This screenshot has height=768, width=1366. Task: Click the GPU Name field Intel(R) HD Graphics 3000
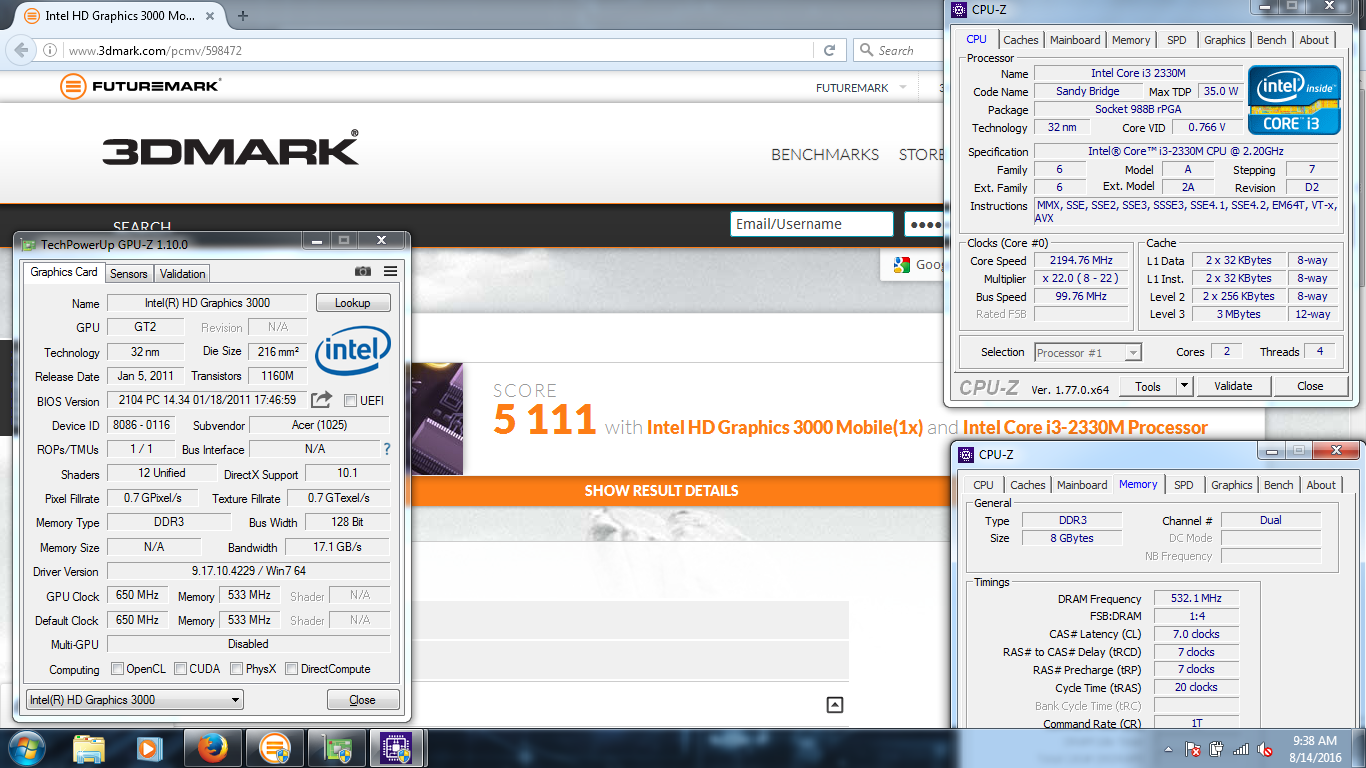[x=208, y=303]
